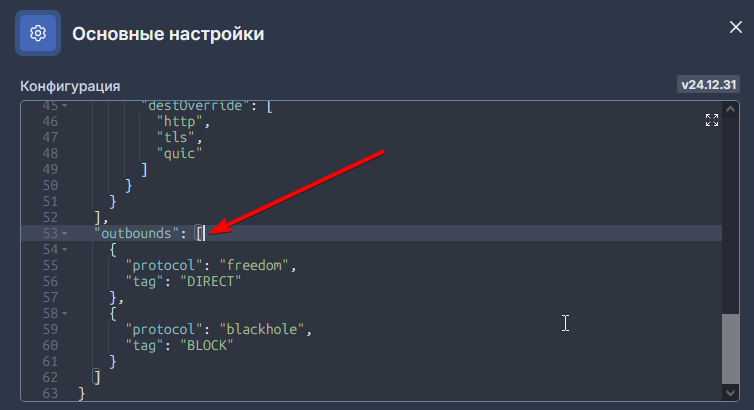Fold the blackhole block at line 58
The height and width of the screenshot is (410, 754).
[65, 313]
